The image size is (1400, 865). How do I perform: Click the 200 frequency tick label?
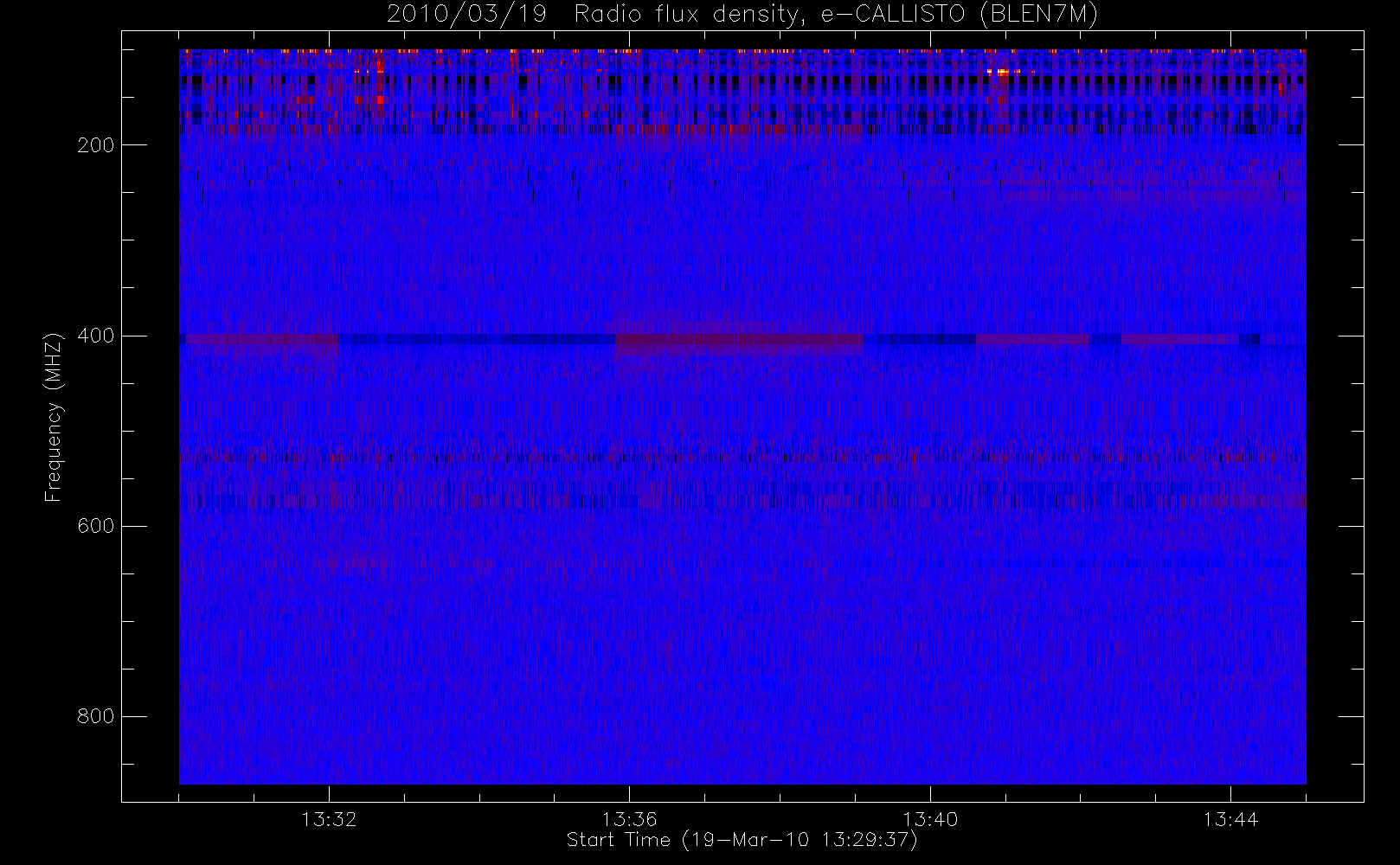pyautogui.click(x=95, y=145)
